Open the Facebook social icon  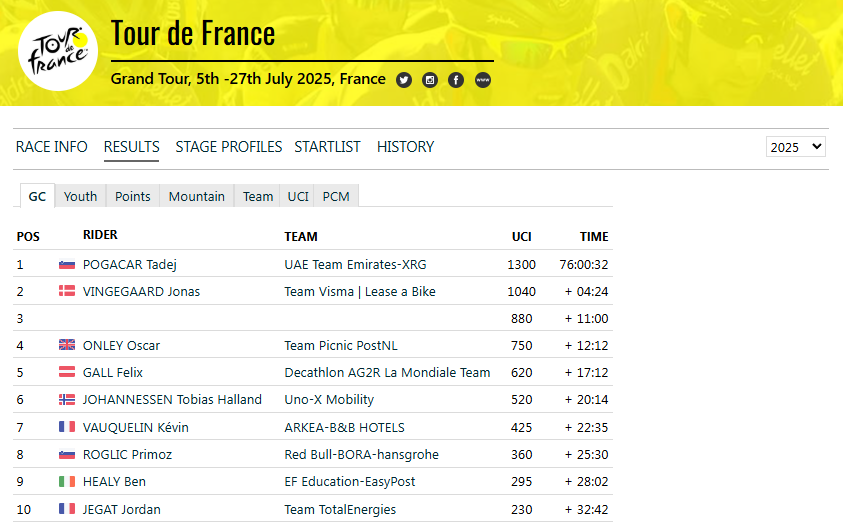click(x=456, y=80)
